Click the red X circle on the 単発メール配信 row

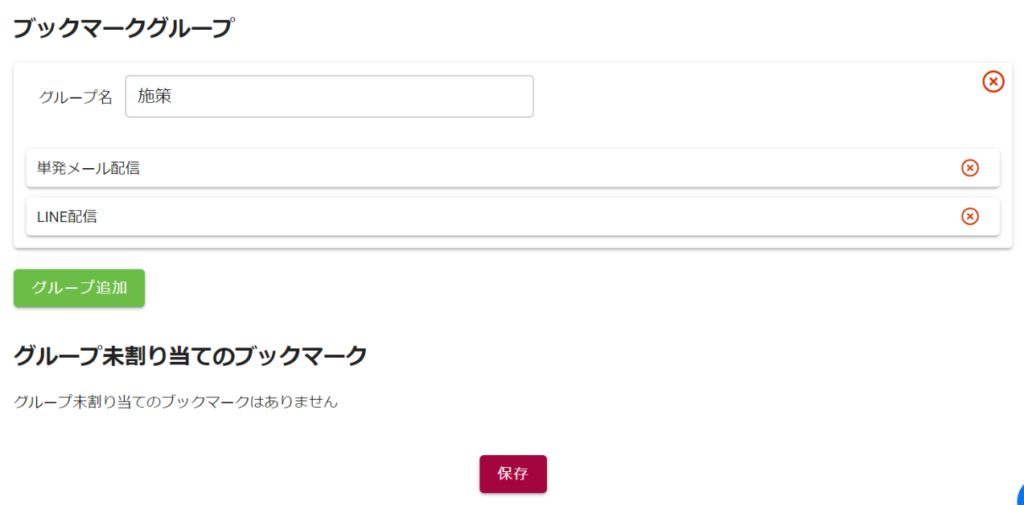(x=969, y=168)
